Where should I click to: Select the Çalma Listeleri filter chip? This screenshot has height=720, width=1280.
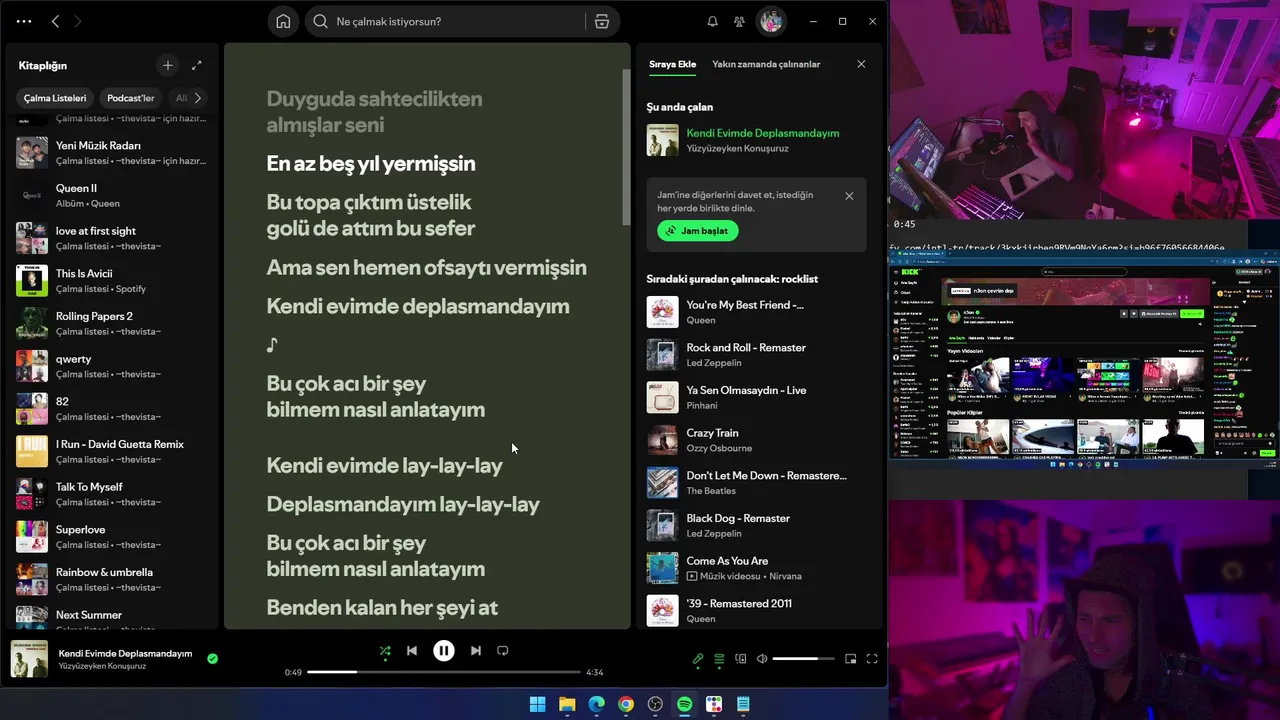55,98
